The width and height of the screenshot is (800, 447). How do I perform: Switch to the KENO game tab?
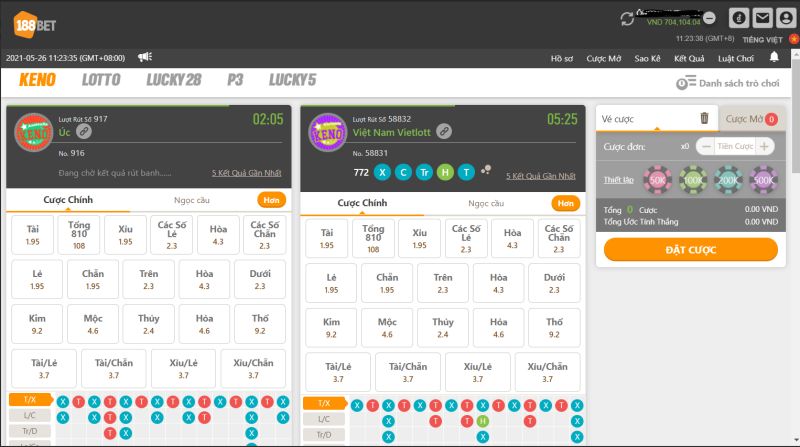[x=37, y=80]
